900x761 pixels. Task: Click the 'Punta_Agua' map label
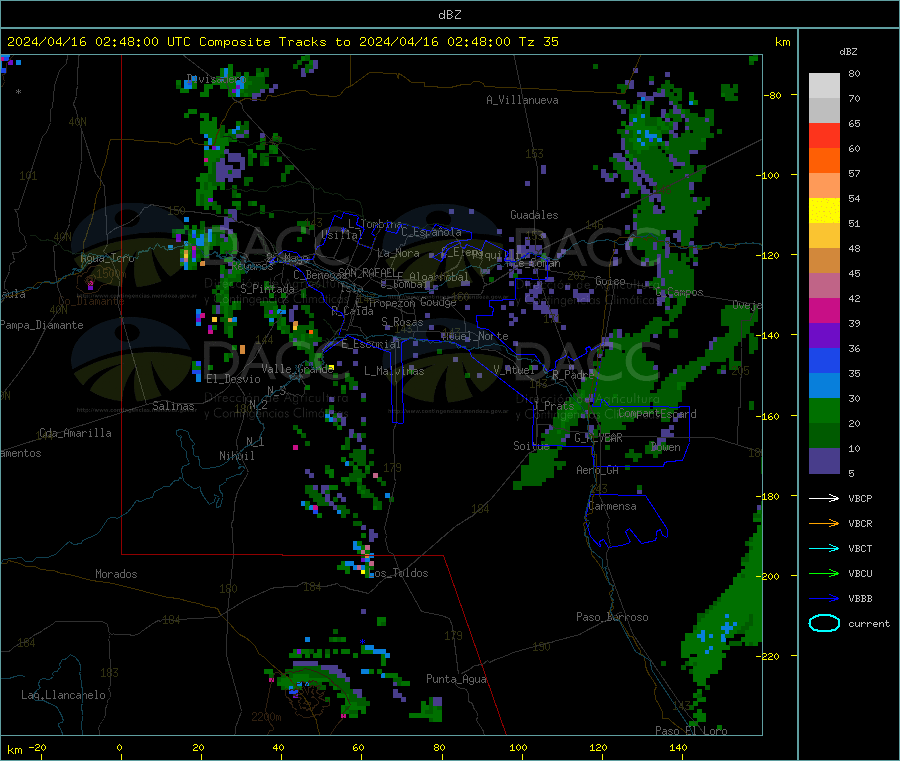pyautogui.click(x=456, y=680)
